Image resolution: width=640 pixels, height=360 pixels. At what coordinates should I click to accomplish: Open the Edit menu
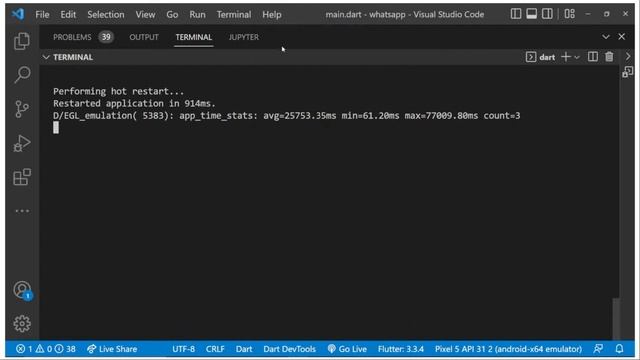68,14
